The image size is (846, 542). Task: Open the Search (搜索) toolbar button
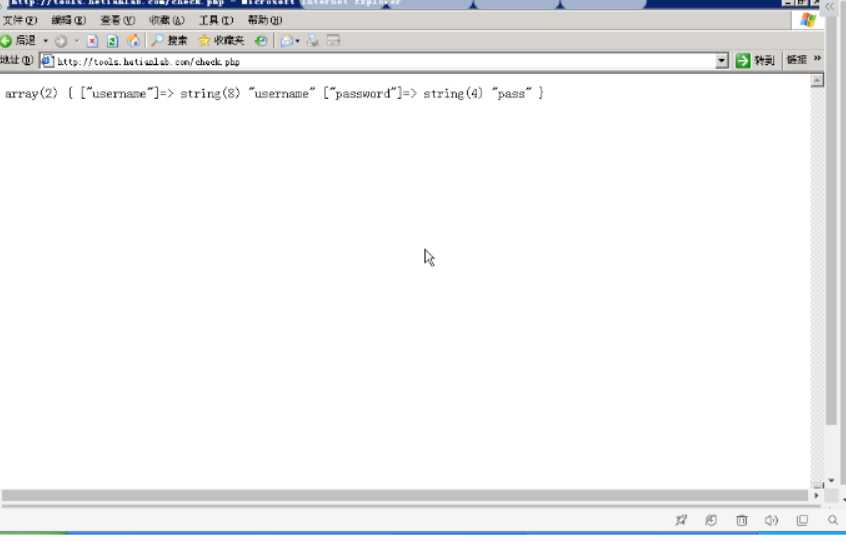coord(169,40)
